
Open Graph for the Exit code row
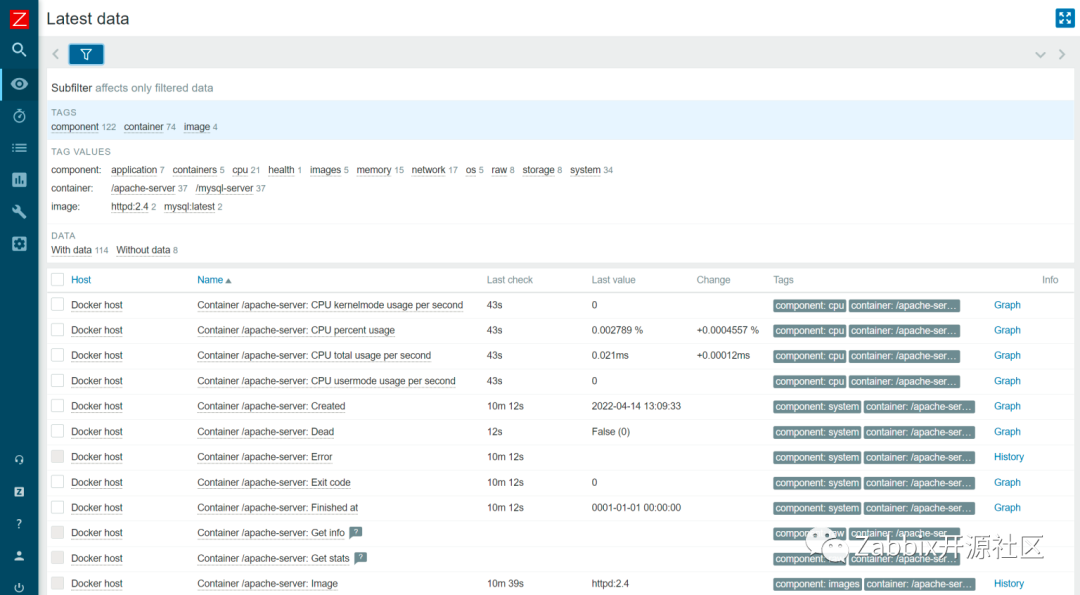[1007, 482]
